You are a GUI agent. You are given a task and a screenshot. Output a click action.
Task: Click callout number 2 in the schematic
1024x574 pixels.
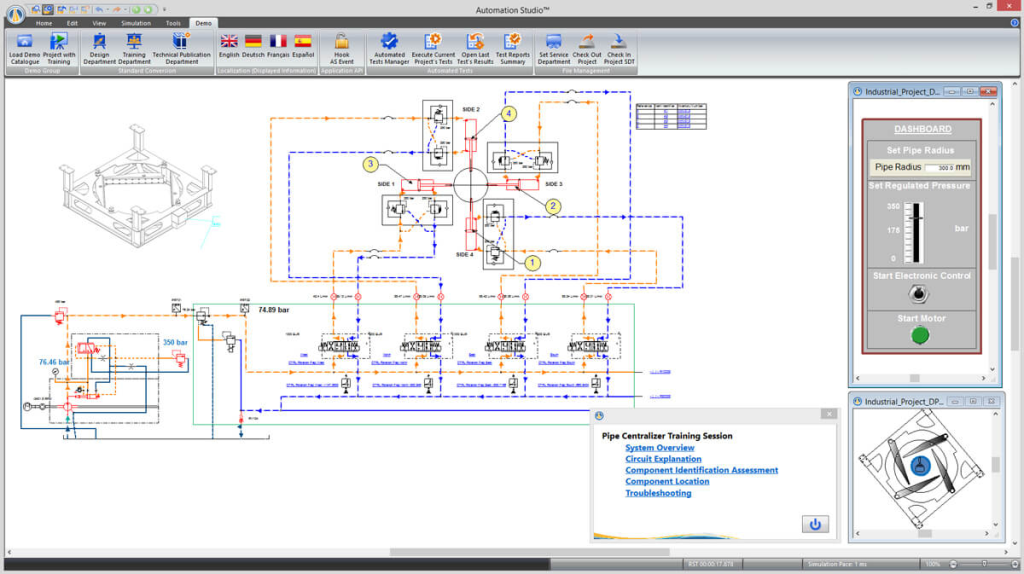pyautogui.click(x=552, y=206)
